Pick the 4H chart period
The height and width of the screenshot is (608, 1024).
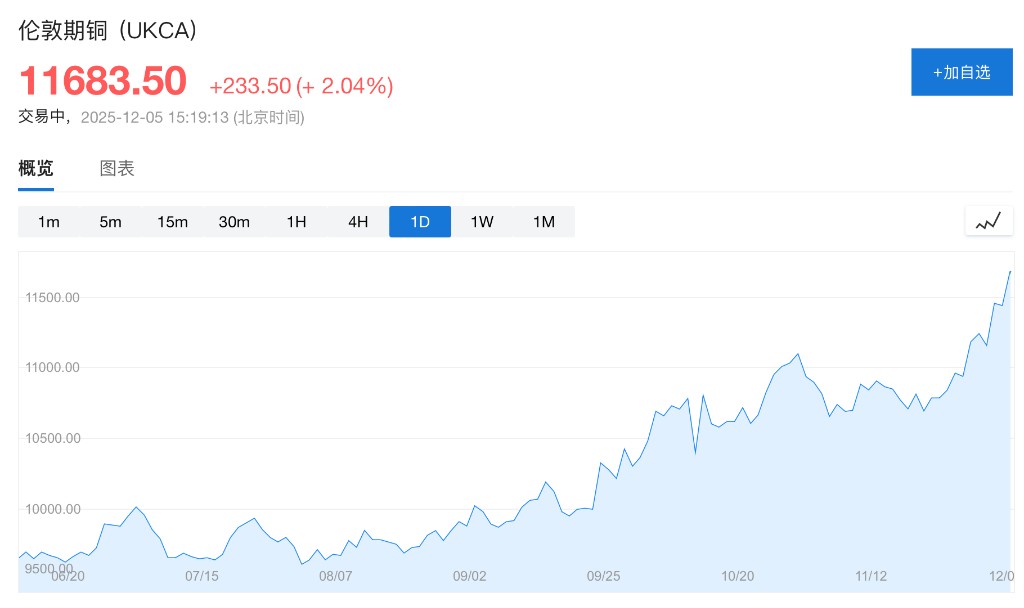tap(358, 222)
